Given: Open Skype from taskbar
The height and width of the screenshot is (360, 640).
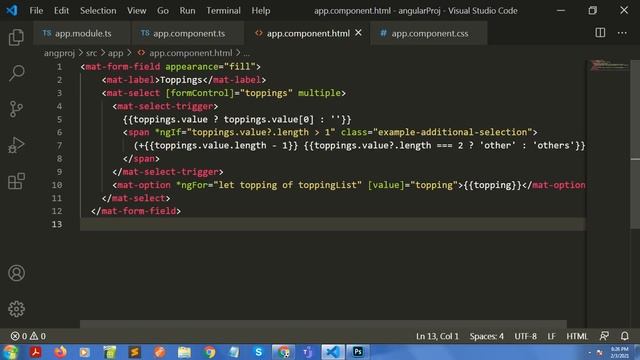Looking at the screenshot, I should [258, 352].
